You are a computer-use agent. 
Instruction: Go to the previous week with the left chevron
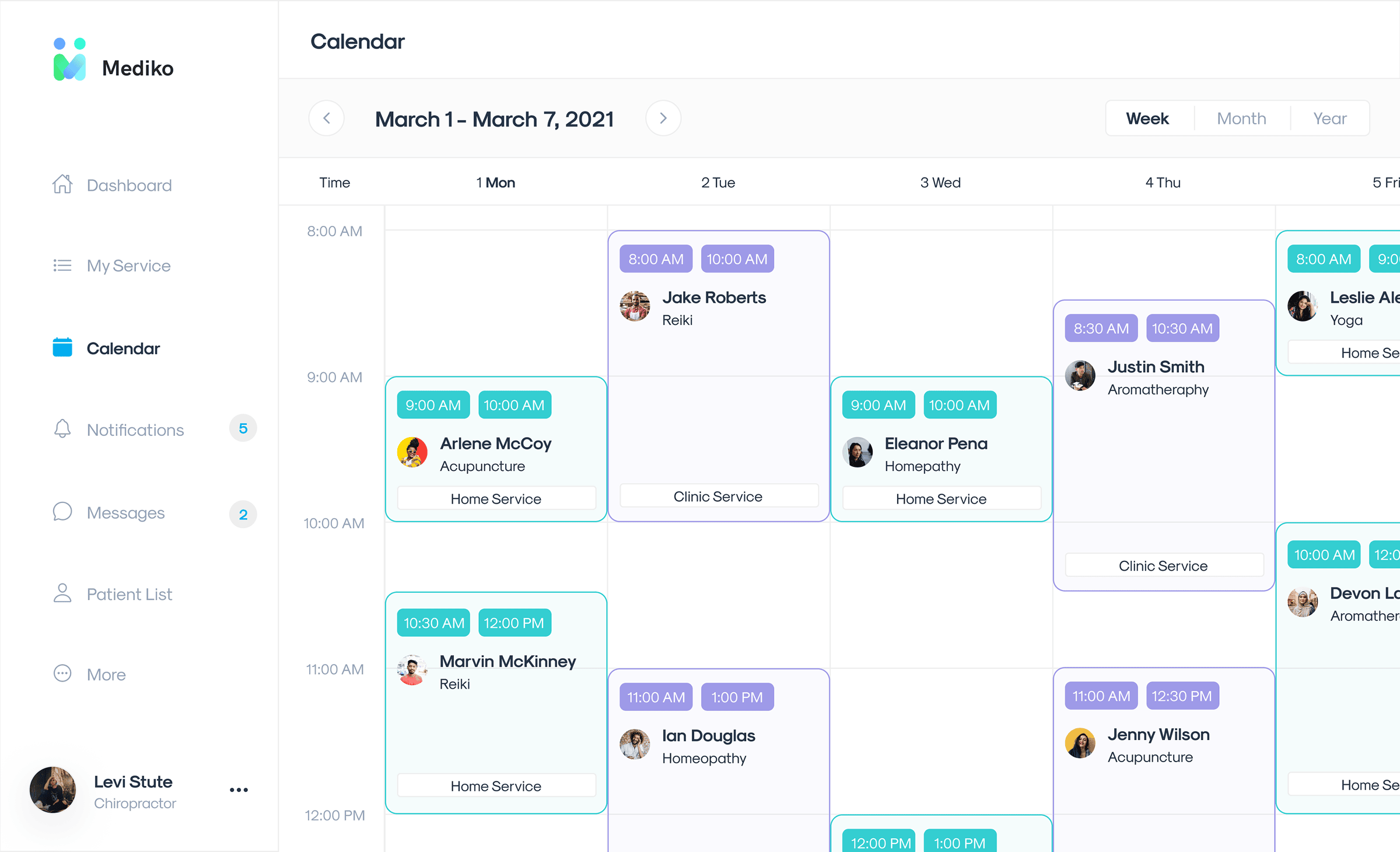click(x=327, y=118)
